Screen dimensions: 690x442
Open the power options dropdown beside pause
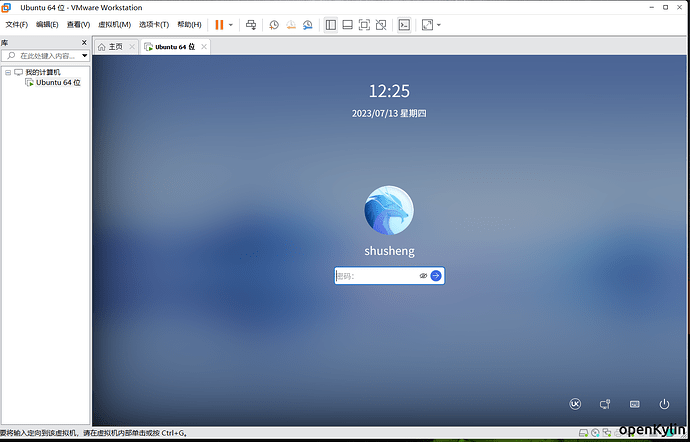[231, 24]
